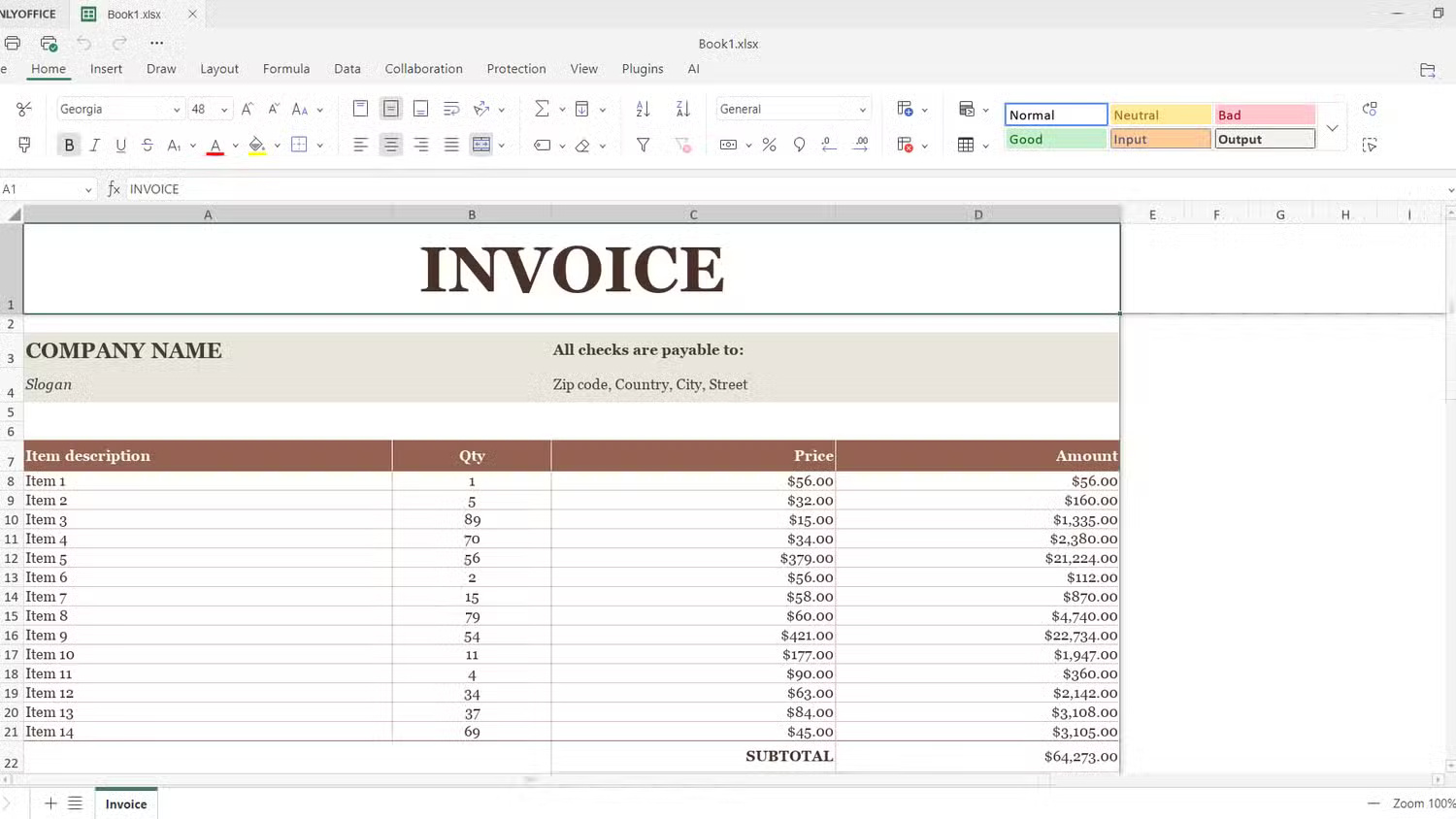Image resolution: width=1456 pixels, height=819 pixels.
Task: Toggle Italic formatting
Action: [94, 146]
